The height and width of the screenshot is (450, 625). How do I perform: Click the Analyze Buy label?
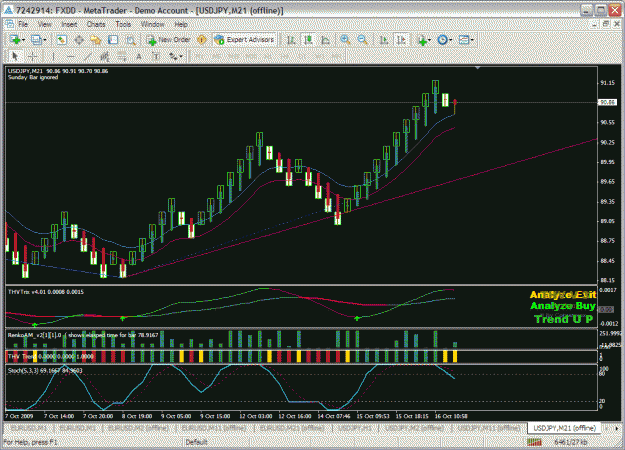click(x=562, y=306)
